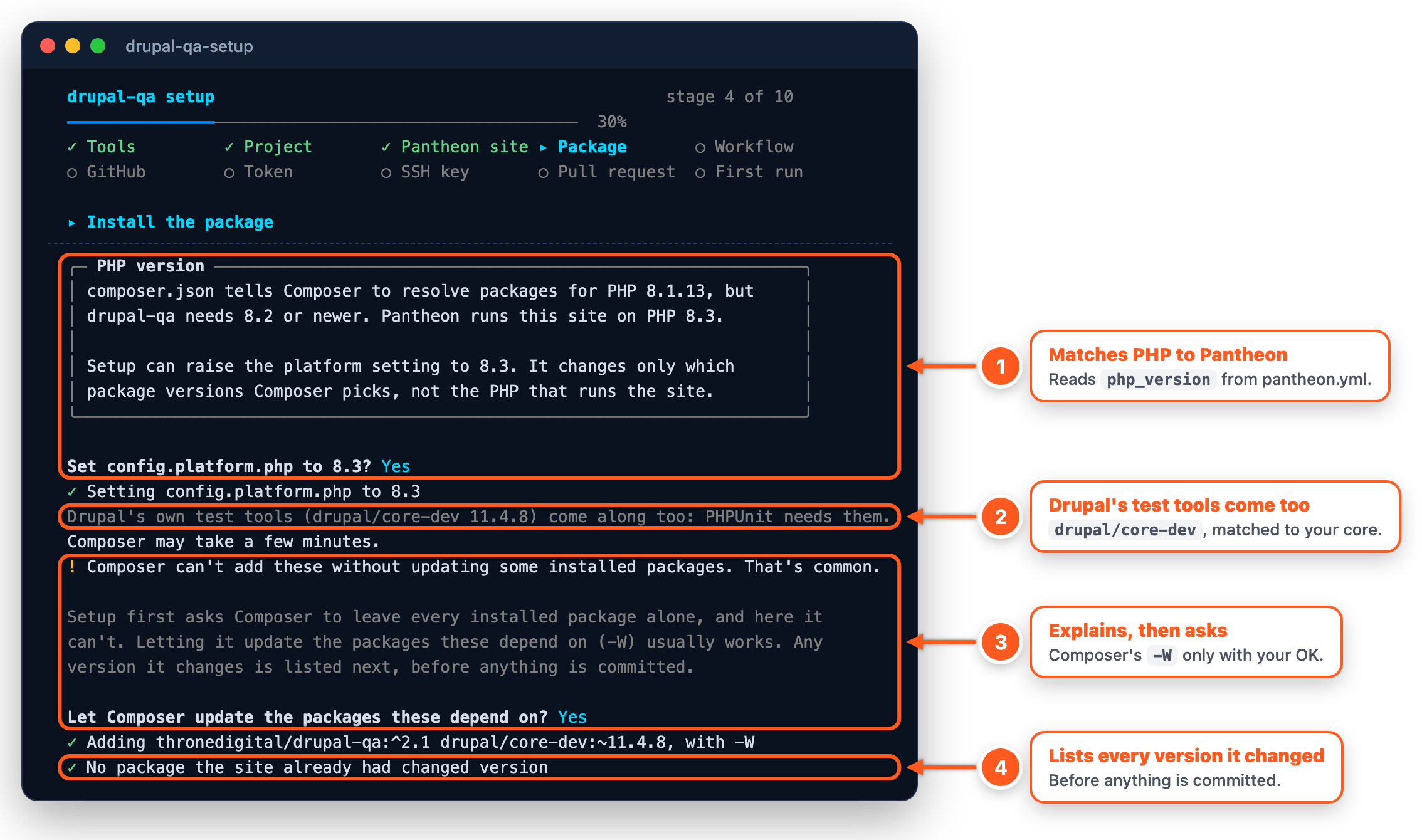Screen dimensions: 1422x840
Task: Click the warning line 'Composer can't add these'
Action: pos(474,567)
